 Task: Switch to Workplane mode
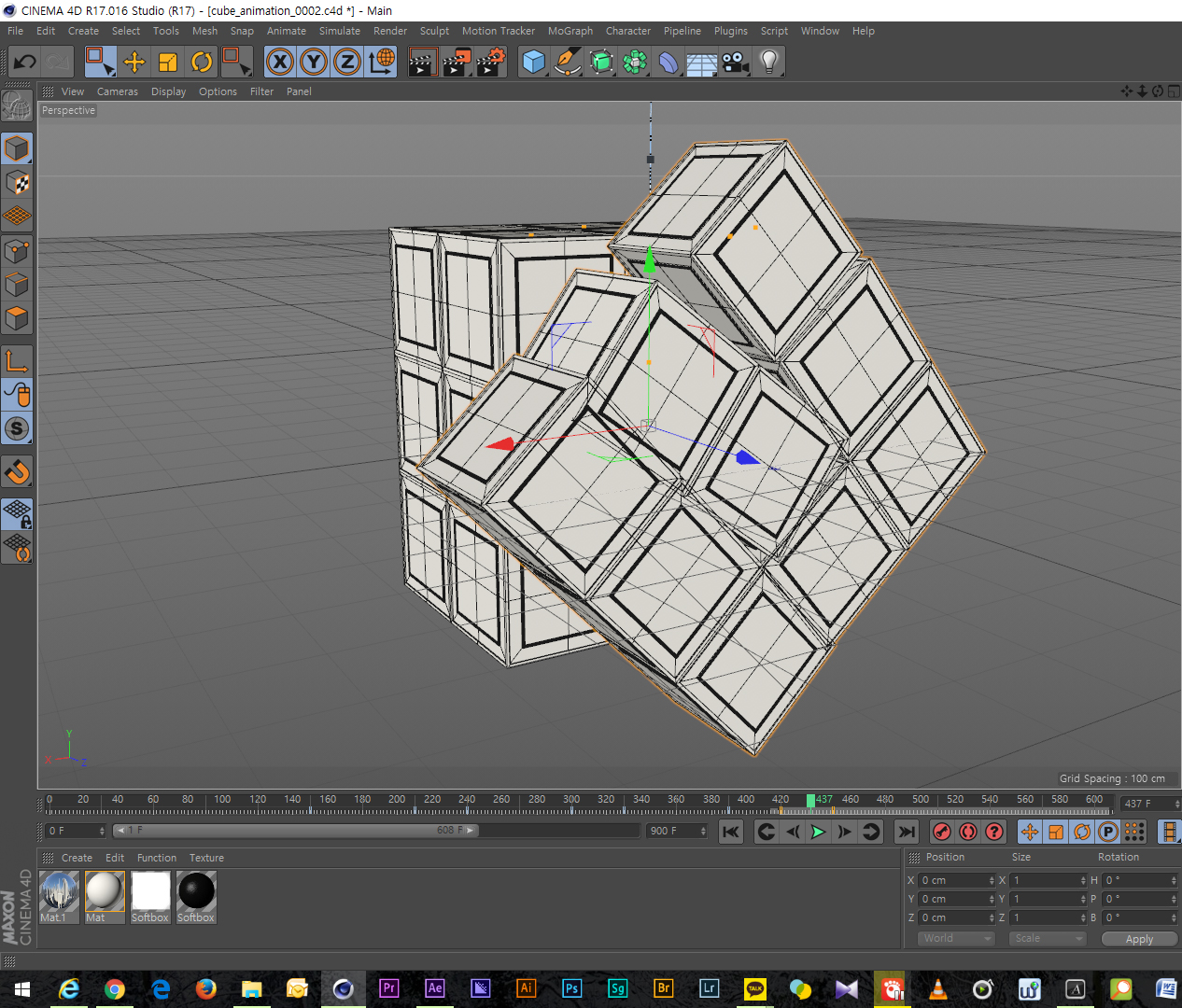(17, 217)
